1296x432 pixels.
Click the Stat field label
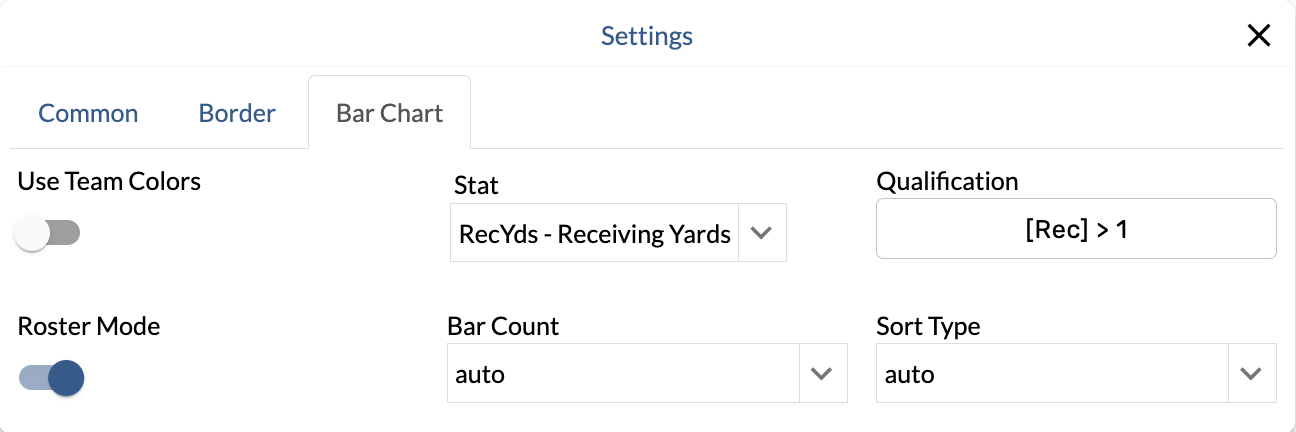click(x=476, y=184)
